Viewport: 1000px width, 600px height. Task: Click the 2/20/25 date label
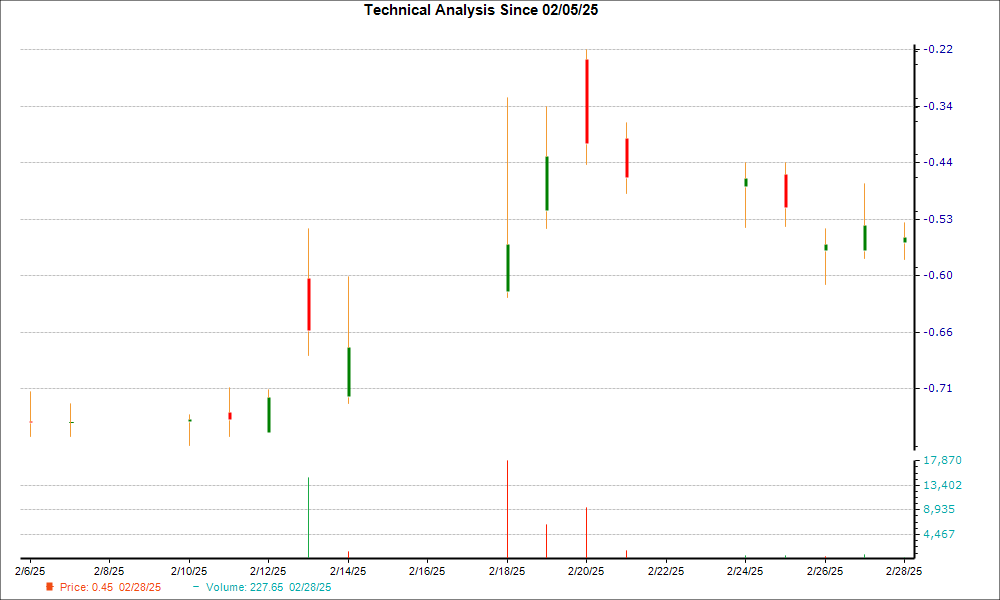pos(586,571)
